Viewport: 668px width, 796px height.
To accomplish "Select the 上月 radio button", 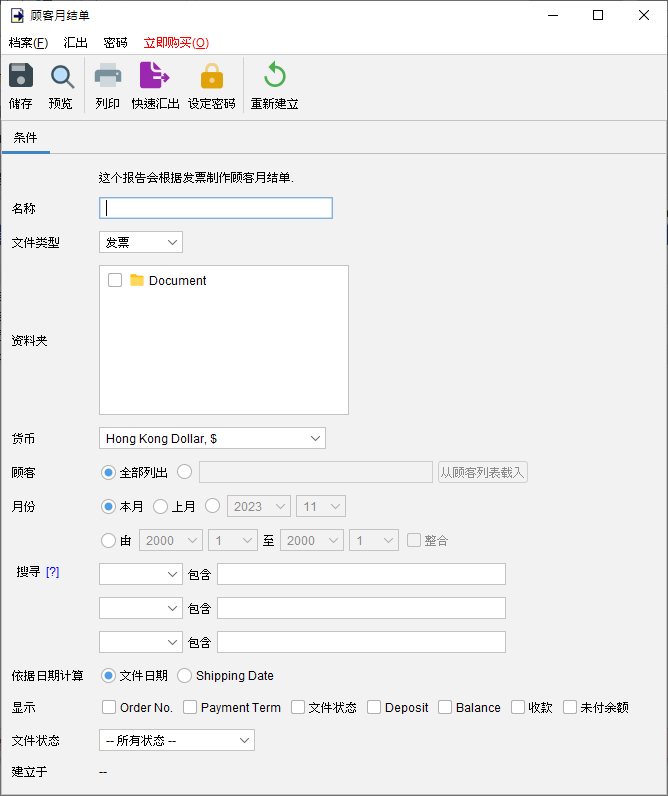I will 160,507.
